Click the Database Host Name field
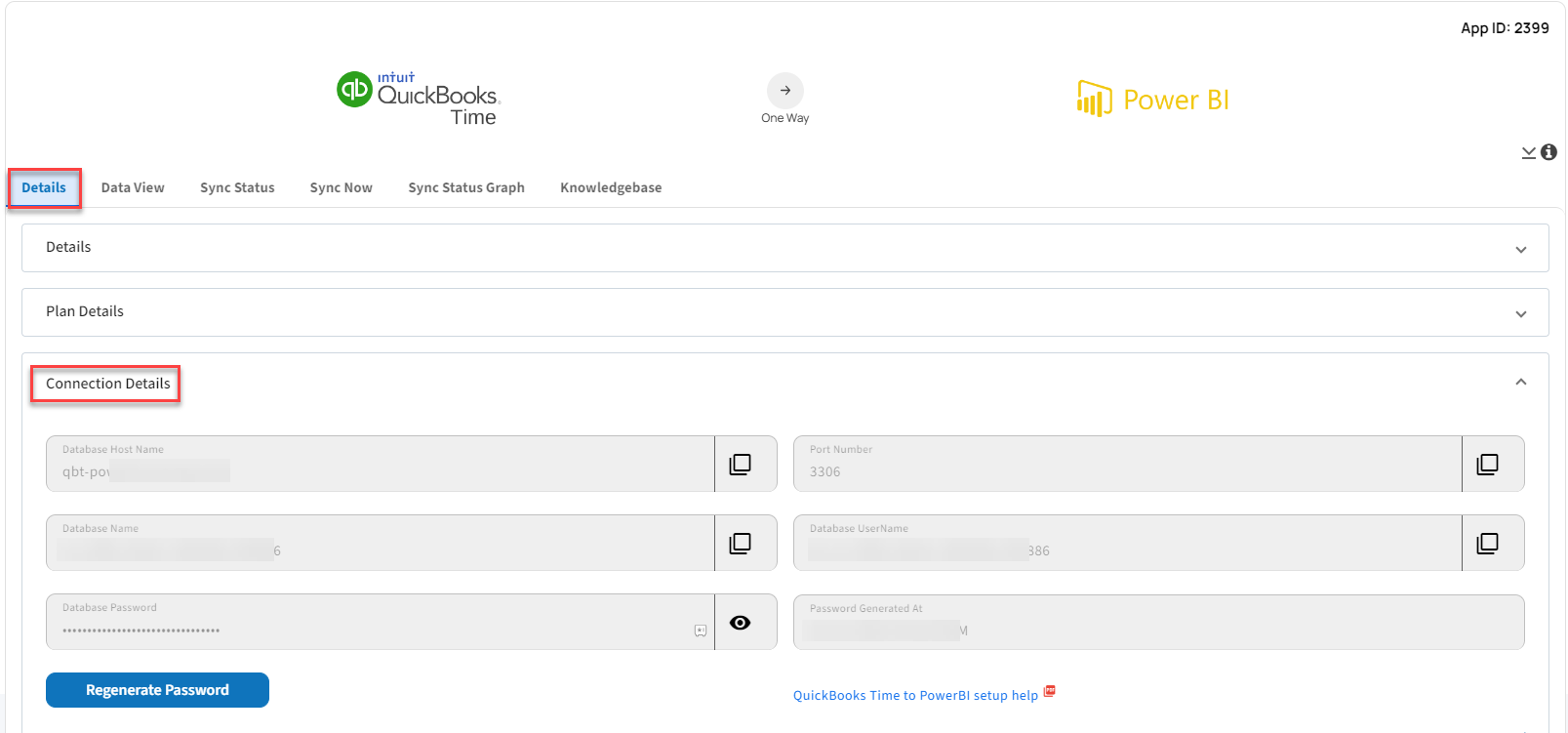The width and height of the screenshot is (1568, 733). (381, 464)
